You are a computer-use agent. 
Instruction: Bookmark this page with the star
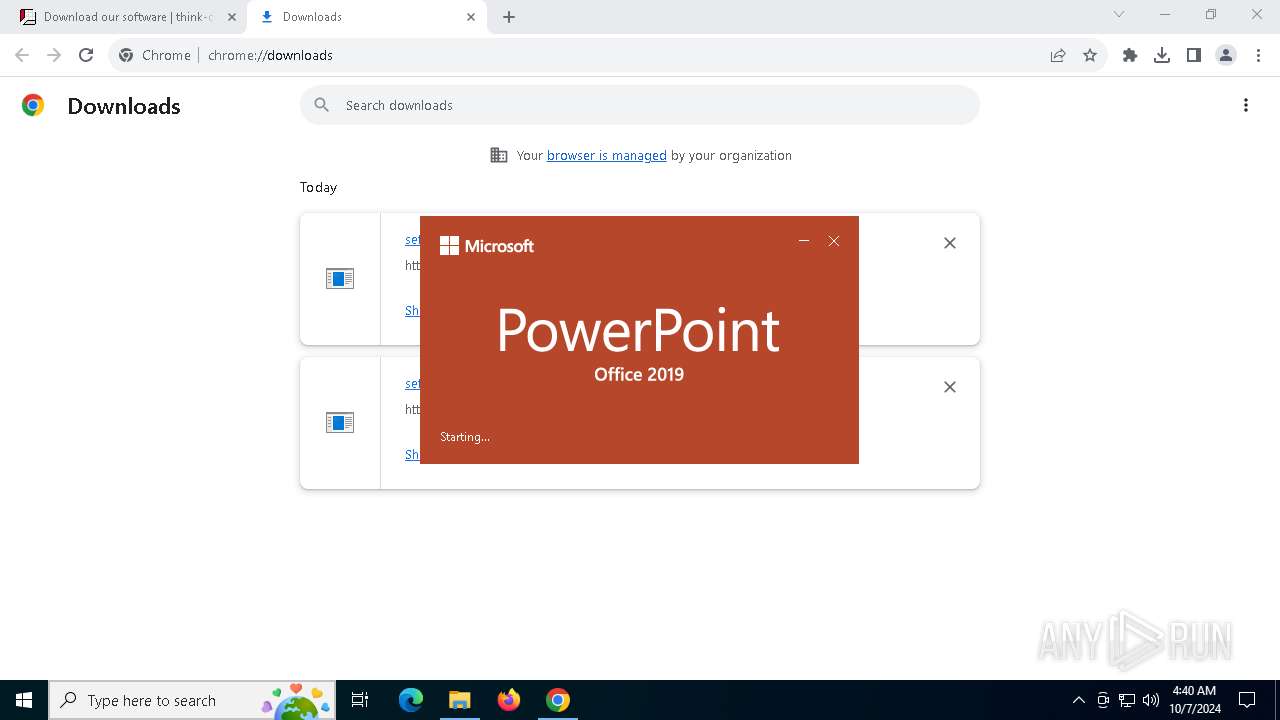tap(1090, 55)
